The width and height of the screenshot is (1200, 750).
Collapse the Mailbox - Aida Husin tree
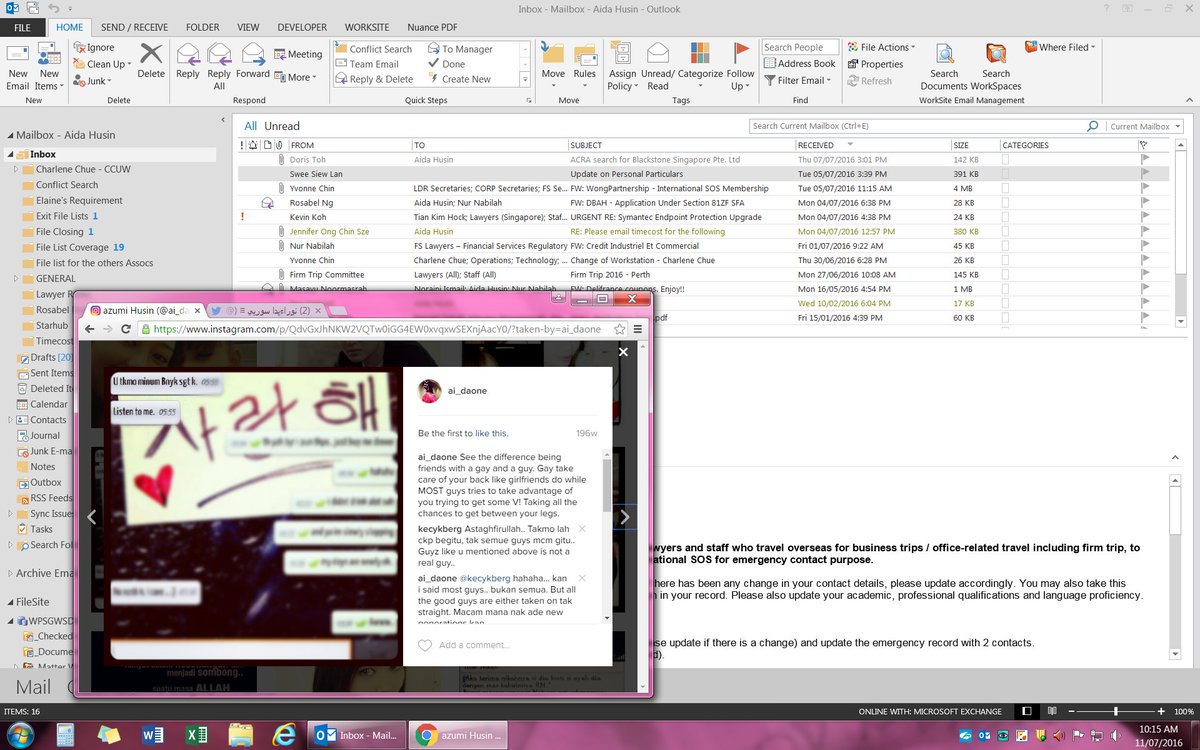click(x=9, y=135)
